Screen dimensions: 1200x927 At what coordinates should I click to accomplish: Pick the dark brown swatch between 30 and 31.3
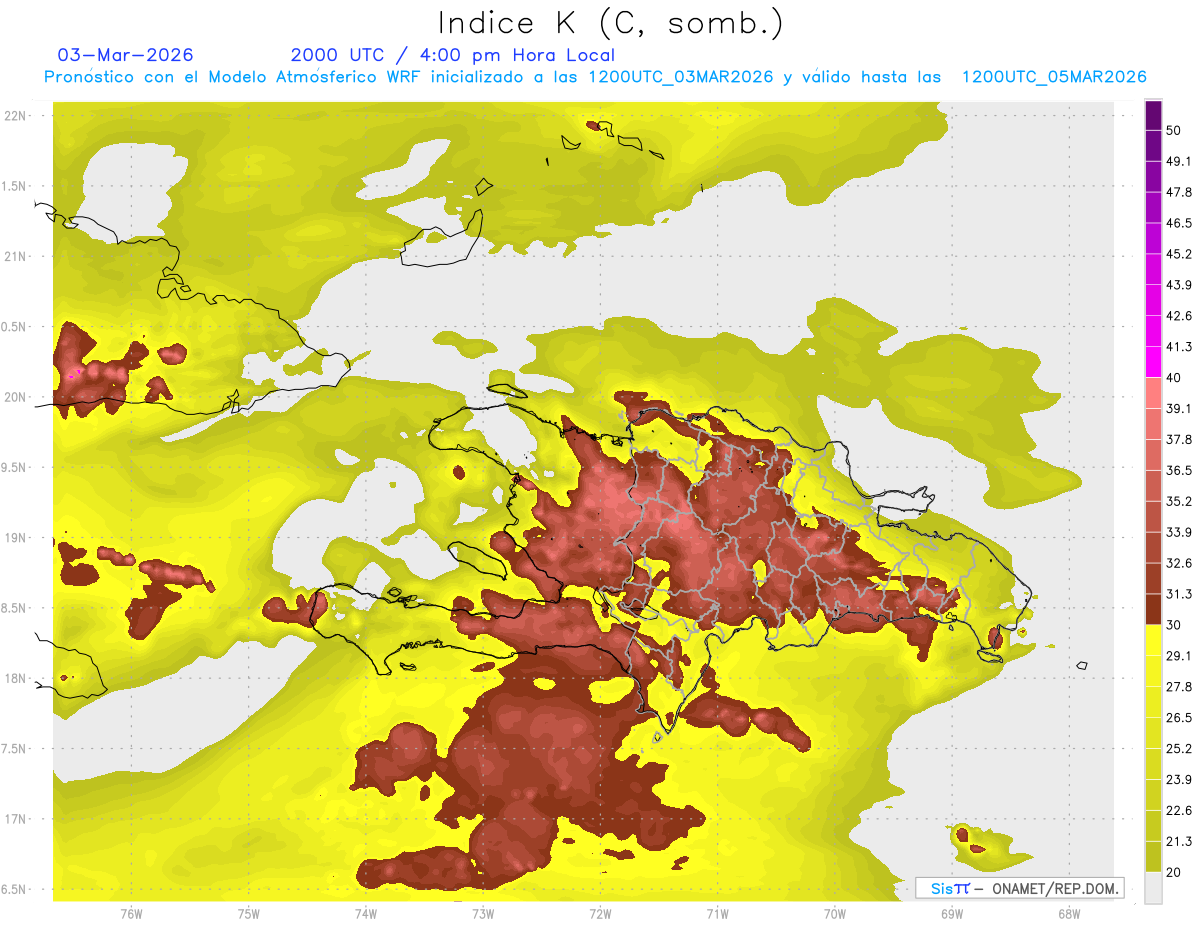[x=1153, y=610]
